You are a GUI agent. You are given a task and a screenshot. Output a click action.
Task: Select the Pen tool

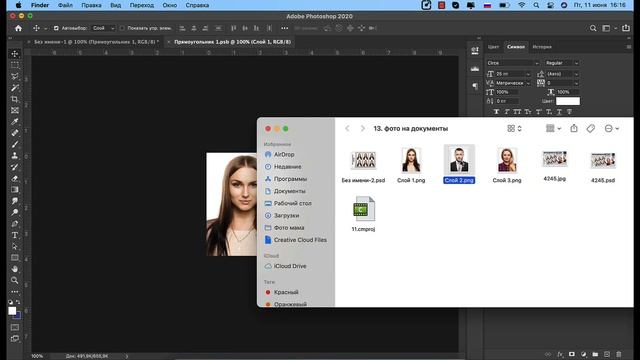click(x=15, y=224)
